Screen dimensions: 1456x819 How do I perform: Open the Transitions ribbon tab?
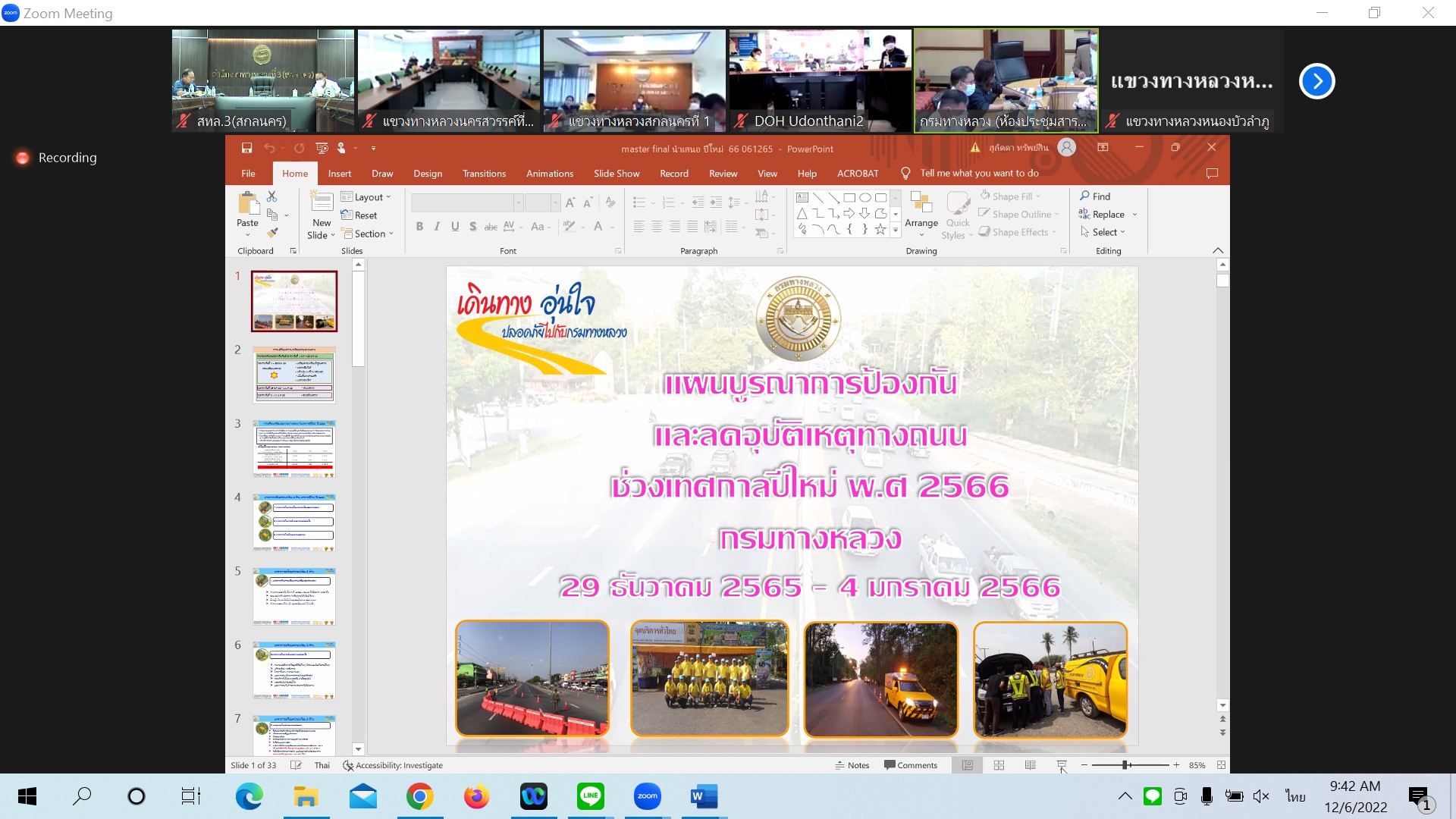point(484,174)
